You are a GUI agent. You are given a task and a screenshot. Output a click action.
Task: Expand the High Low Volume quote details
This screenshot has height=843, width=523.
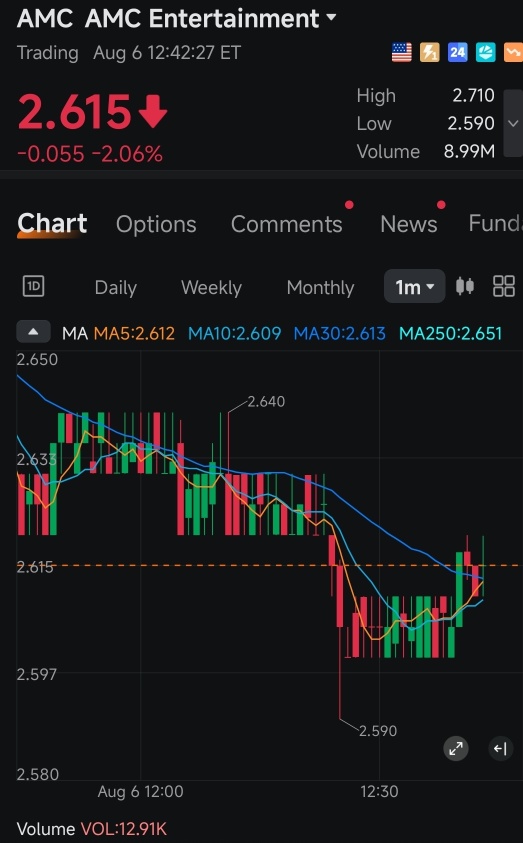click(x=513, y=123)
